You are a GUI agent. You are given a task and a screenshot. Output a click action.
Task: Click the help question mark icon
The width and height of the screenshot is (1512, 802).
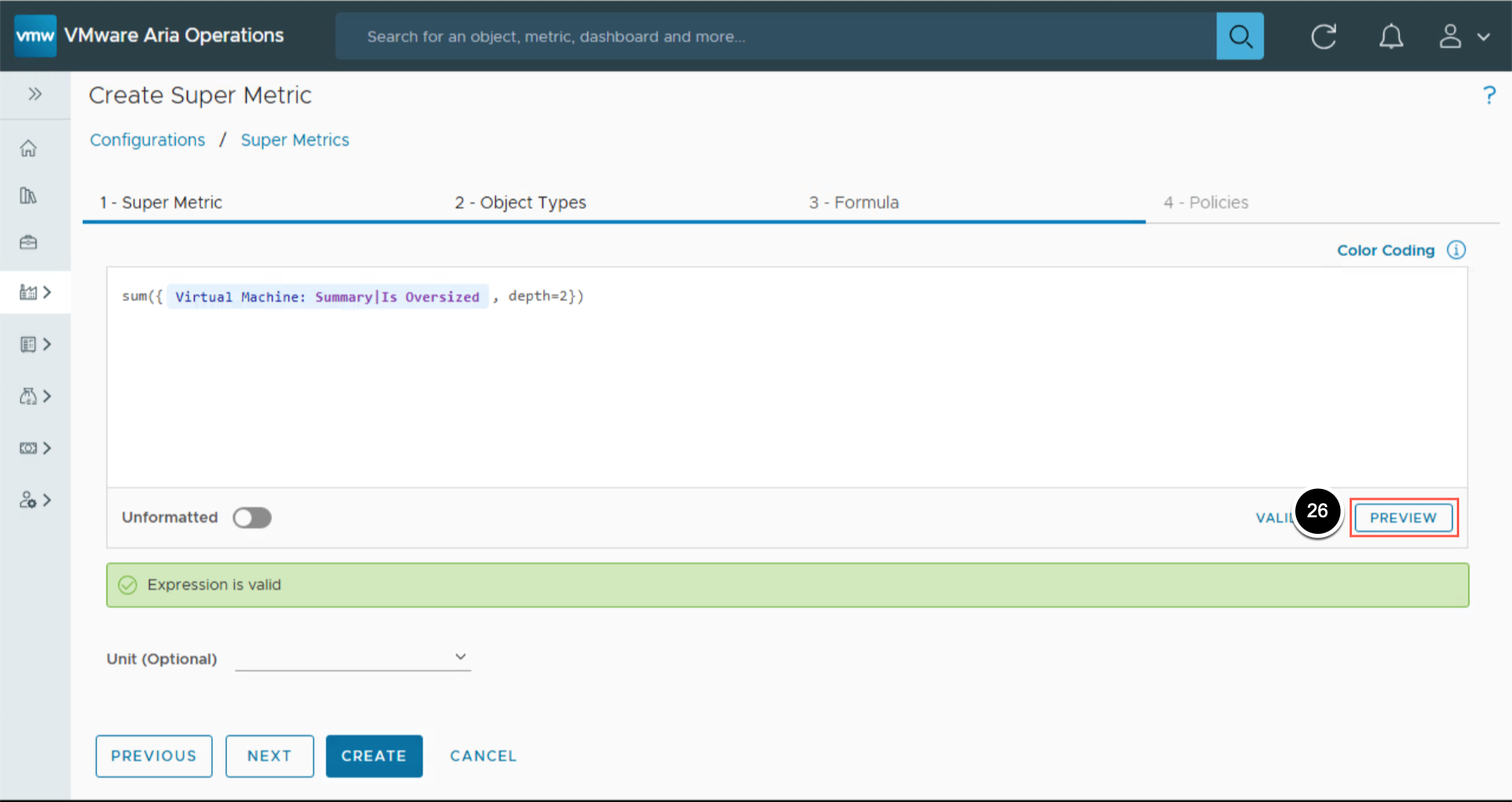click(1488, 95)
